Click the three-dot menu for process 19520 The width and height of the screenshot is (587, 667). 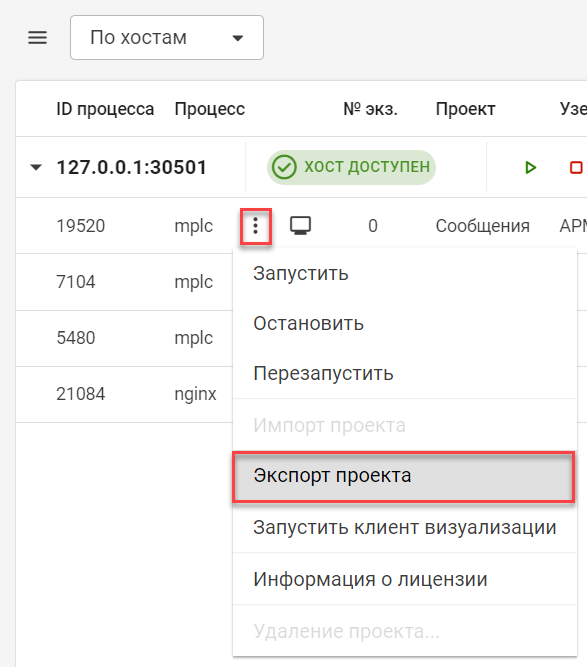coord(256,226)
